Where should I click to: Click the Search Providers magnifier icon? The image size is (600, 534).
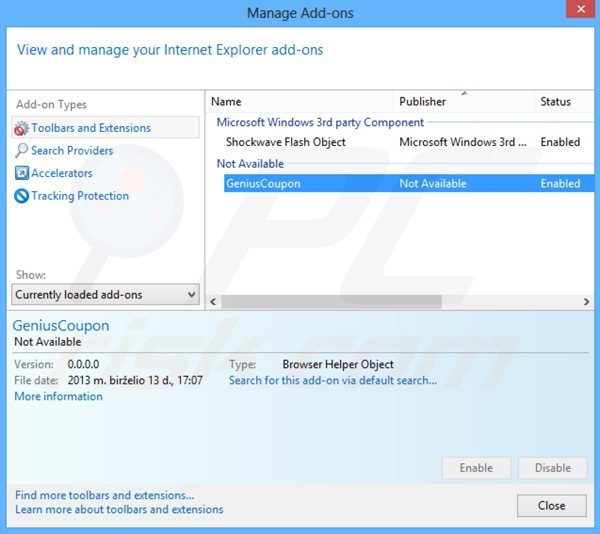tap(21, 151)
